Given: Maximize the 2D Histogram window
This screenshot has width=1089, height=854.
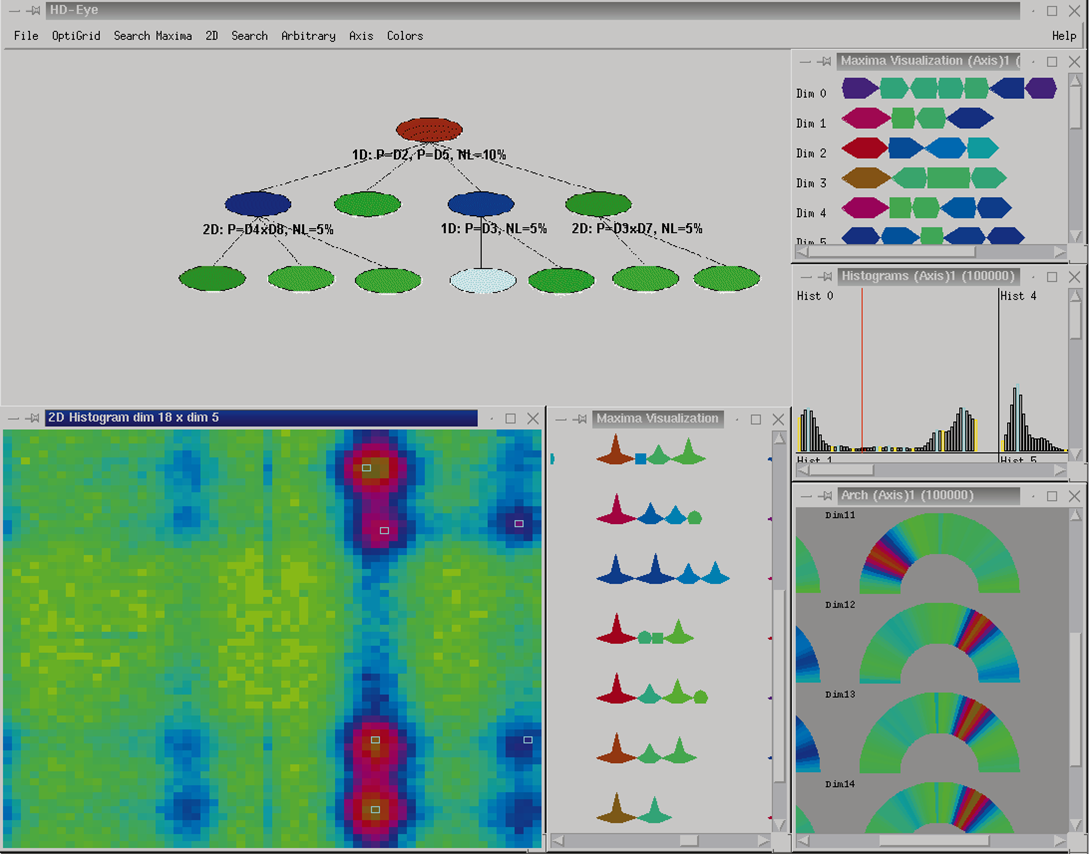Looking at the screenshot, I should (x=510, y=418).
